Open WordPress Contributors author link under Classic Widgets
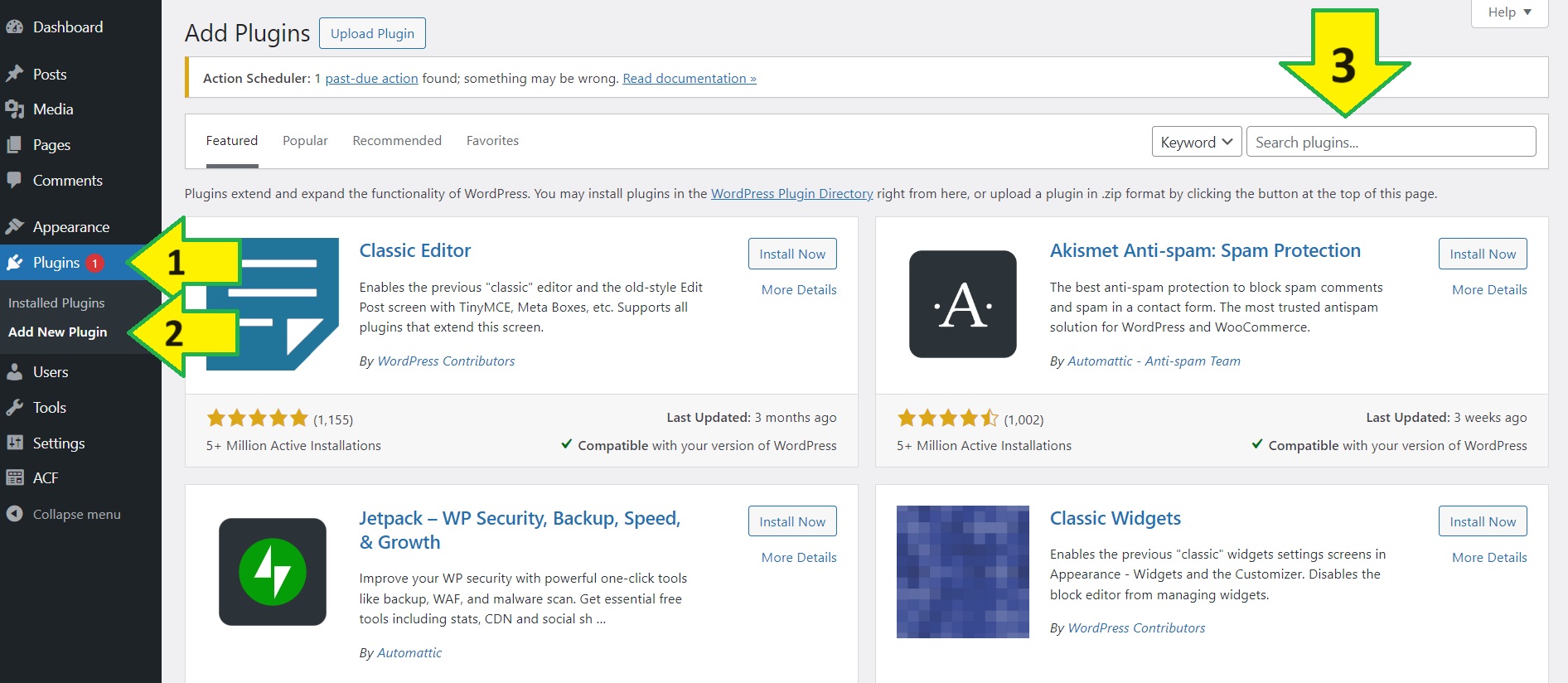Screen dimensions: 1568x683 pos(1136,627)
